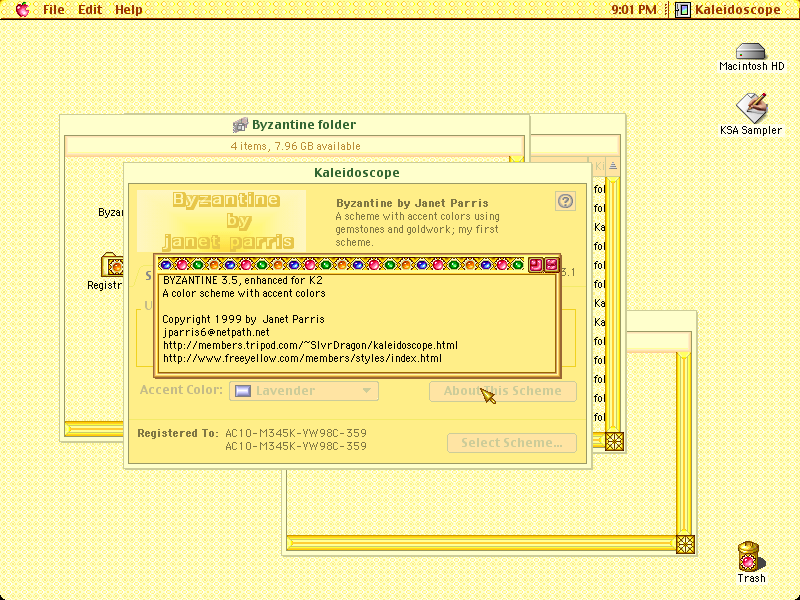Image resolution: width=800 pixels, height=600 pixels.
Task: Click the resize box of the lower-right window
Action: click(685, 544)
